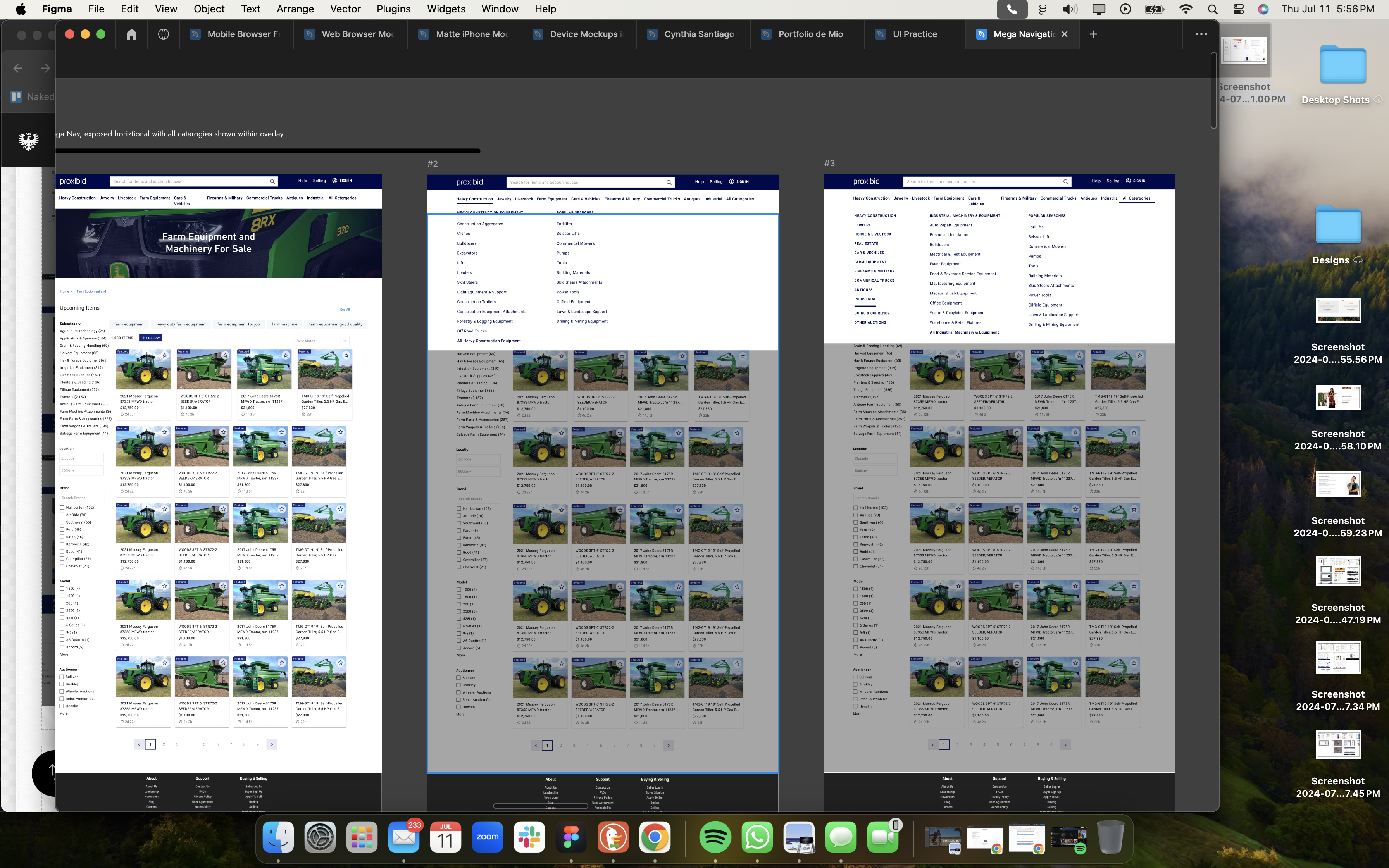Viewport: 1389px width, 868px height.
Task: Click the FOLLOW button in first mockup
Action: tap(151, 338)
